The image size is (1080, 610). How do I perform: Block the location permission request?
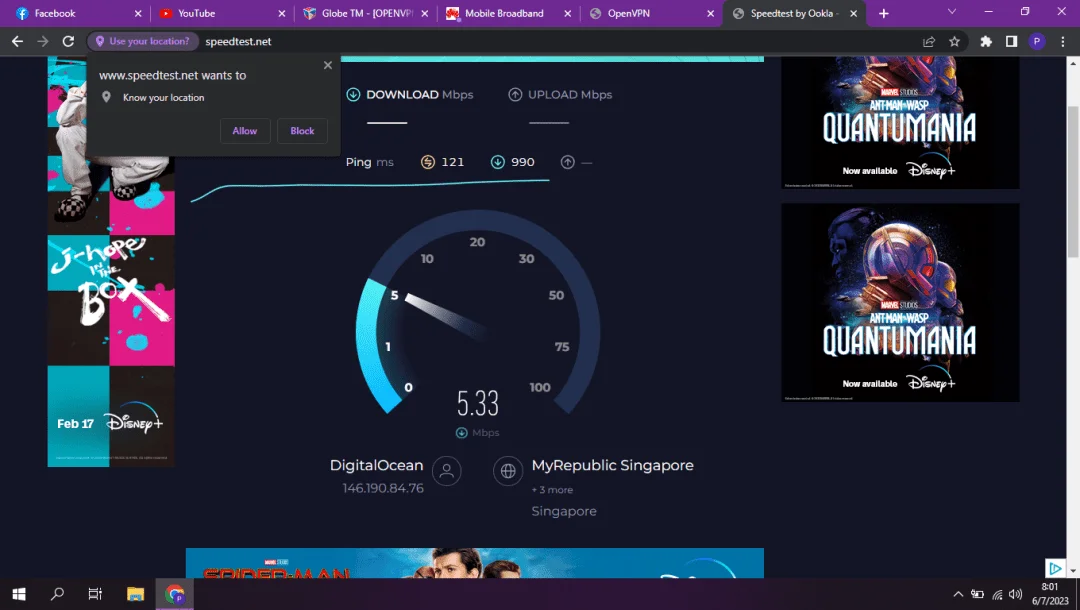pos(302,131)
